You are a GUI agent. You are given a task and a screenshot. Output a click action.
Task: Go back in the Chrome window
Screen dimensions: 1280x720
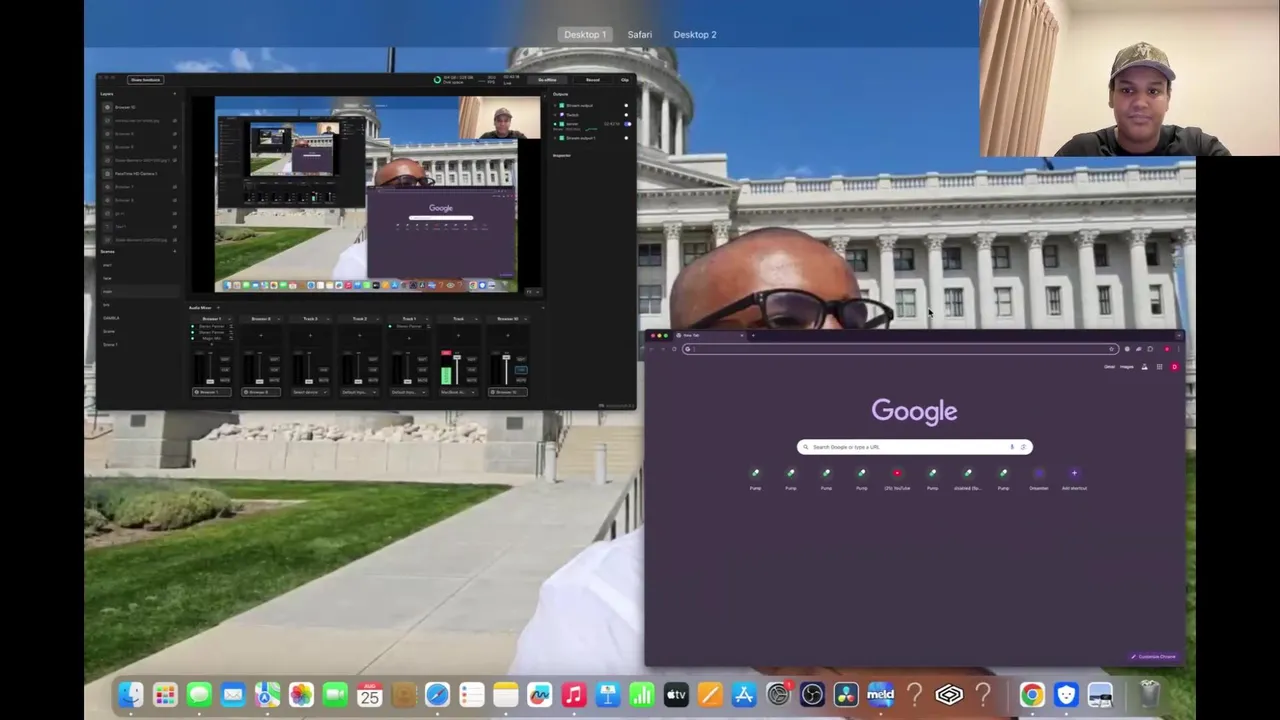tap(652, 349)
